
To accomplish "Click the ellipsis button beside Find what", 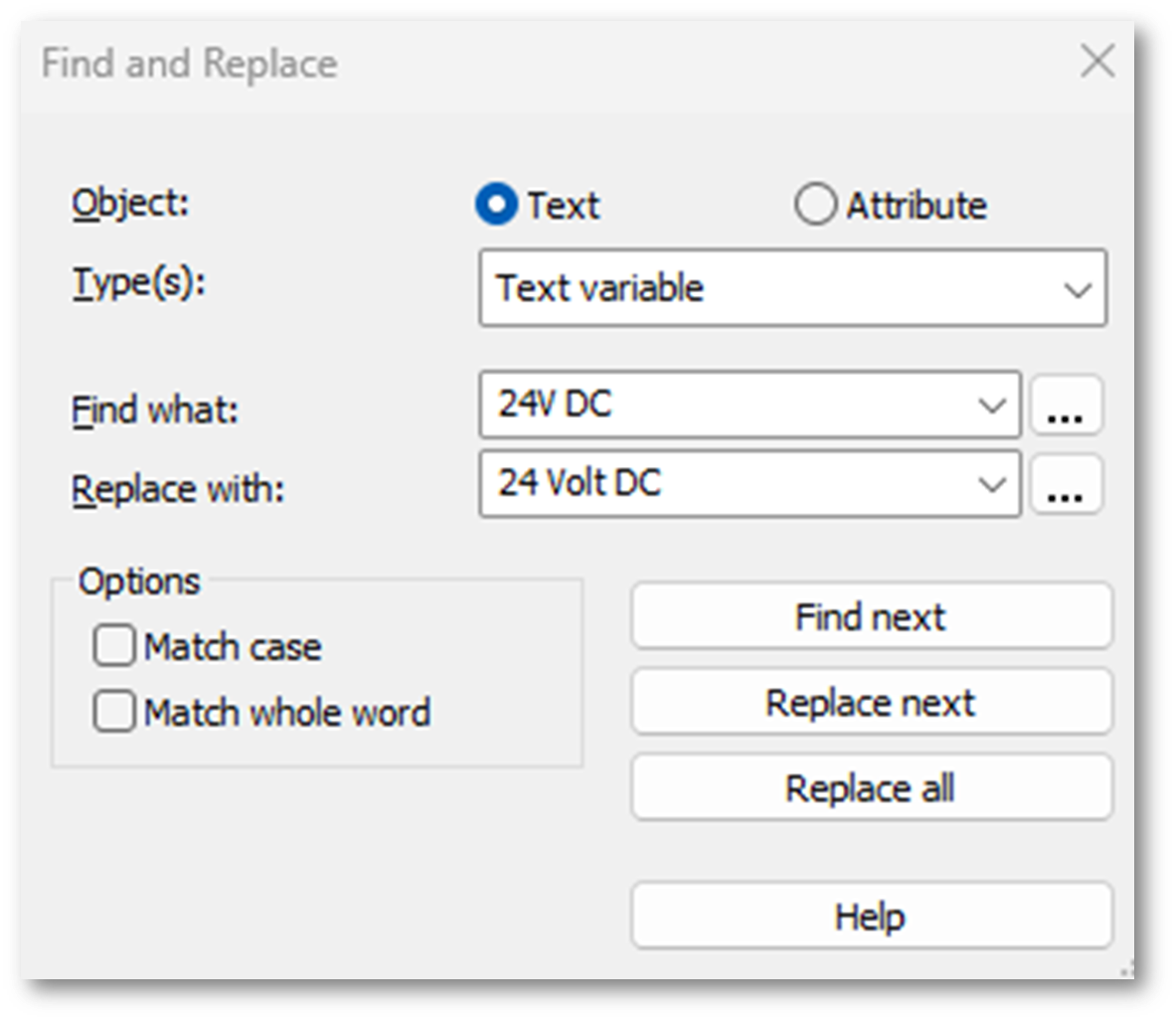I will click(1066, 406).
